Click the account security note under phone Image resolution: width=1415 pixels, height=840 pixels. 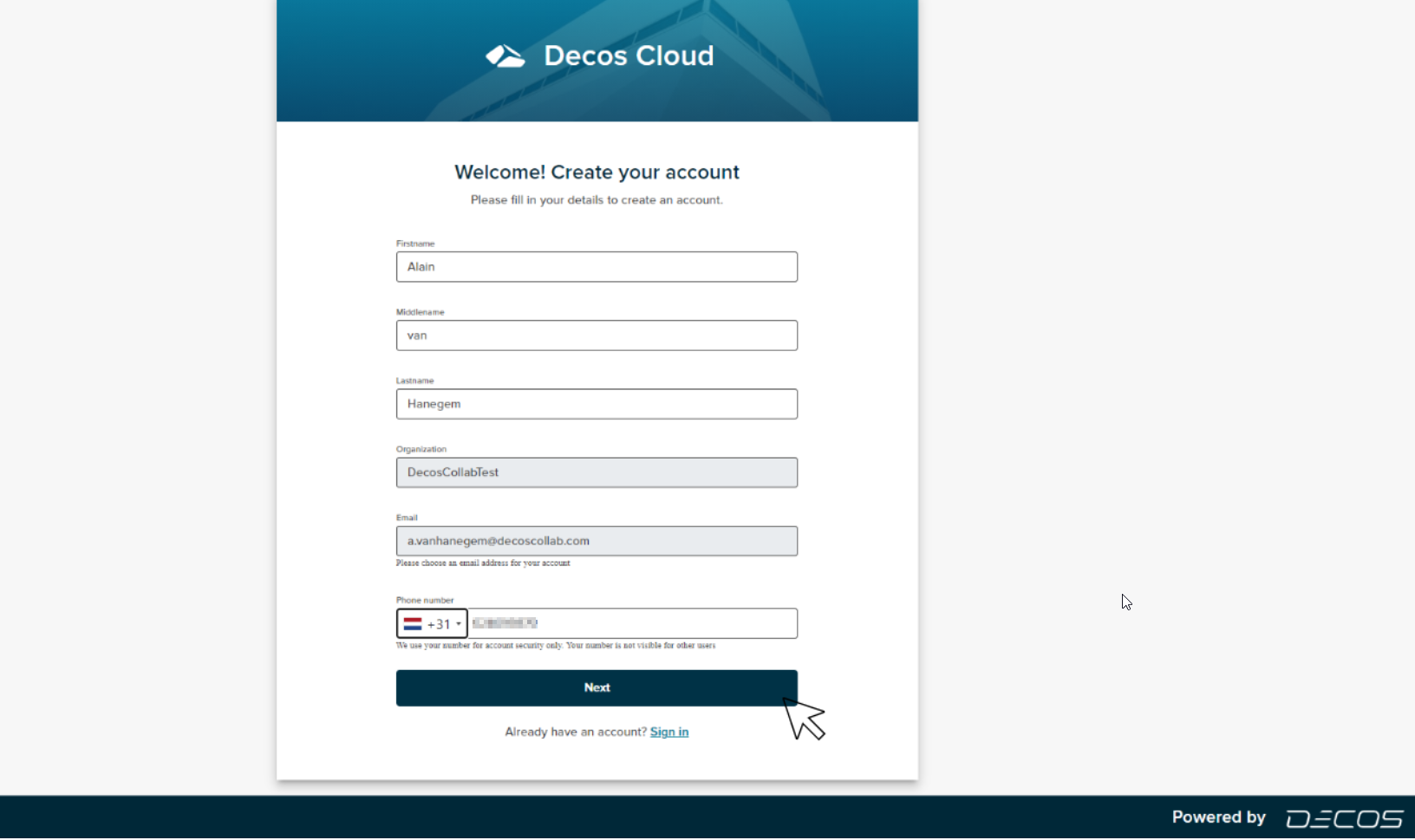tap(556, 646)
